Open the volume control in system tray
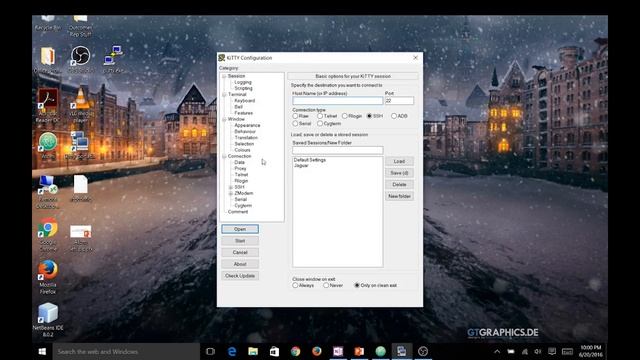The image size is (640, 360). point(538,351)
